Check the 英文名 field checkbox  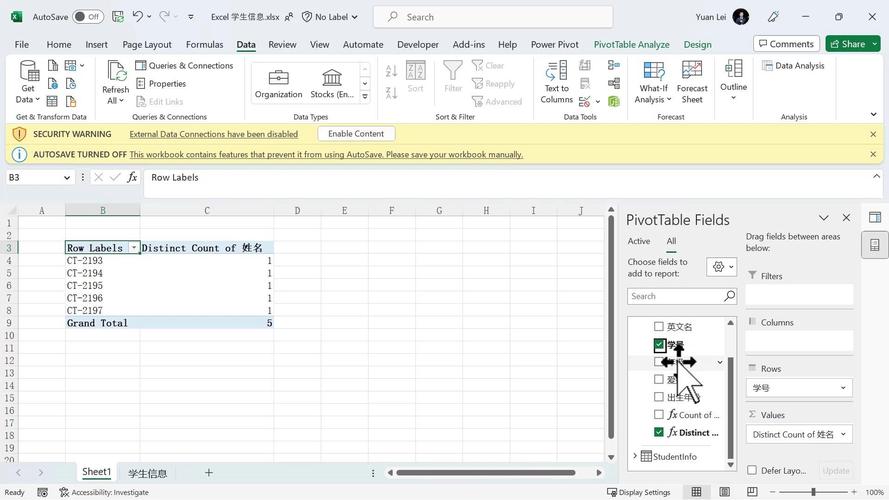[658, 327]
